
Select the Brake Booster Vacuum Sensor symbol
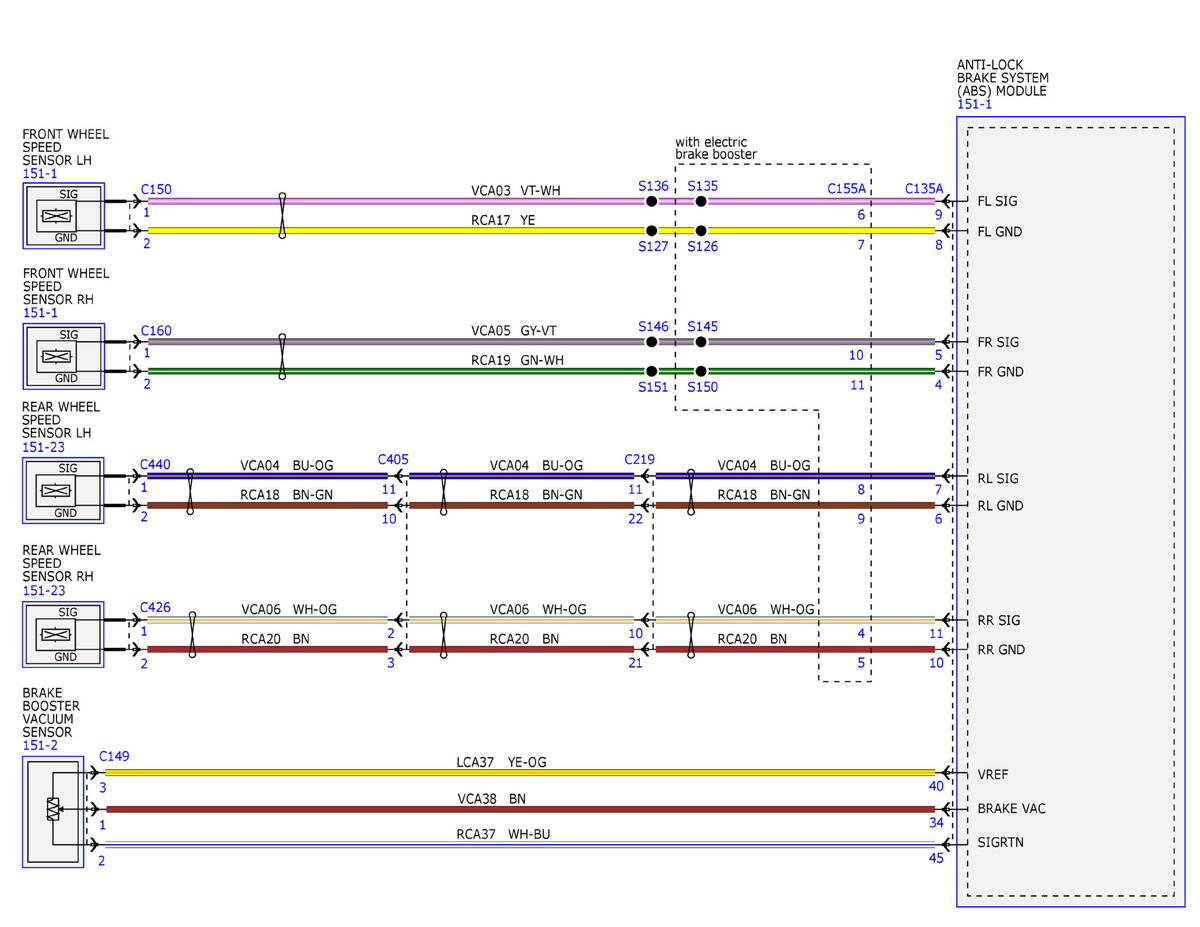pos(53,812)
